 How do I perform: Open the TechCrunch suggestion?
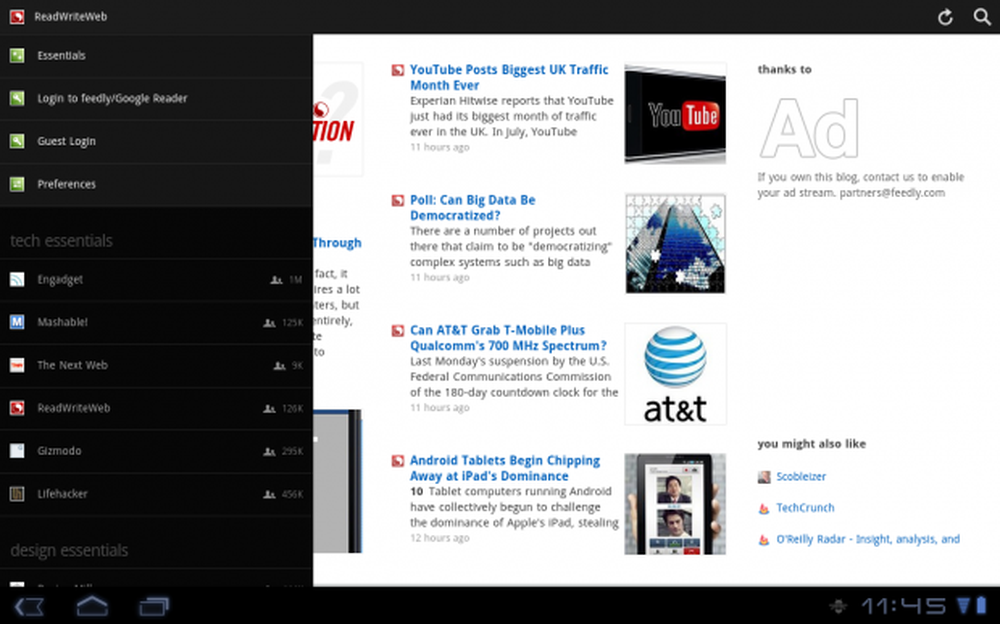805,508
